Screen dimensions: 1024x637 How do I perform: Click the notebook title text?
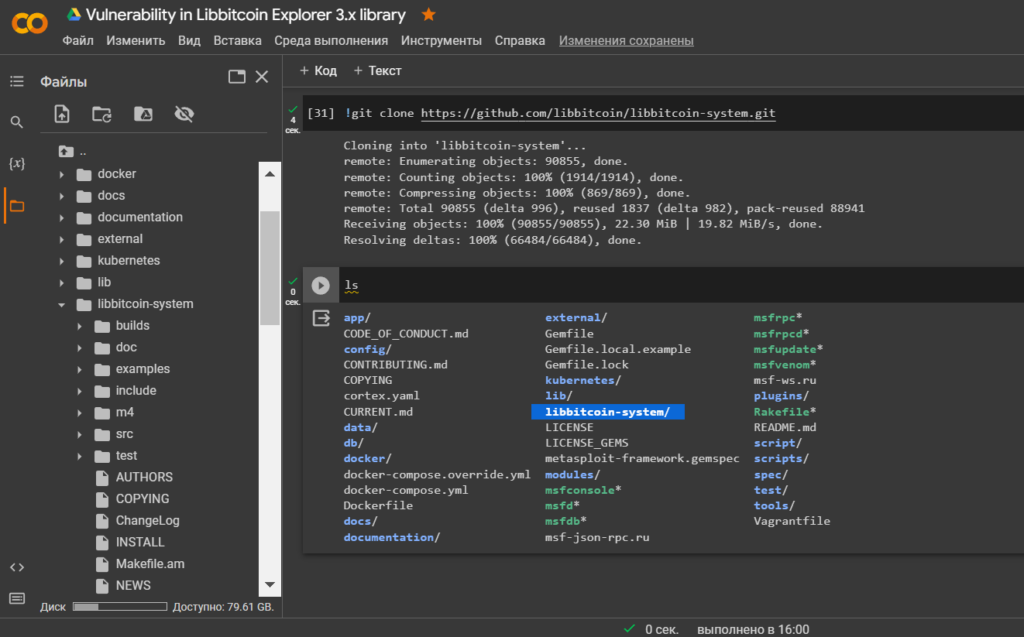click(246, 14)
